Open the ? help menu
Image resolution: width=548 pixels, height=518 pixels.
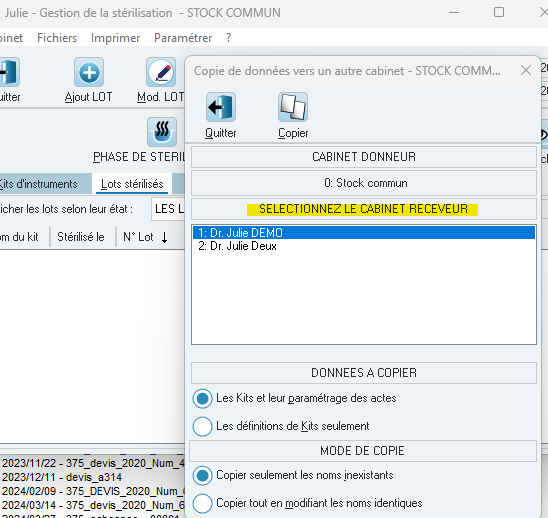[228, 38]
